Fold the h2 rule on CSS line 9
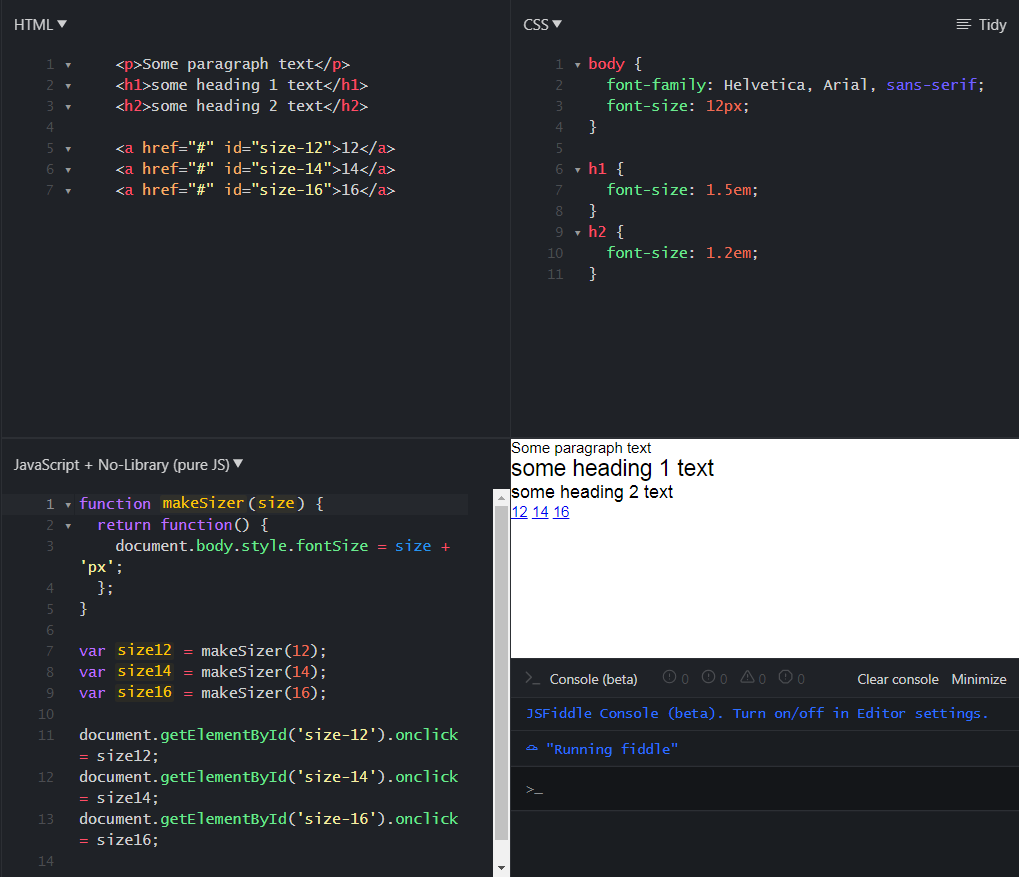 [x=577, y=233]
